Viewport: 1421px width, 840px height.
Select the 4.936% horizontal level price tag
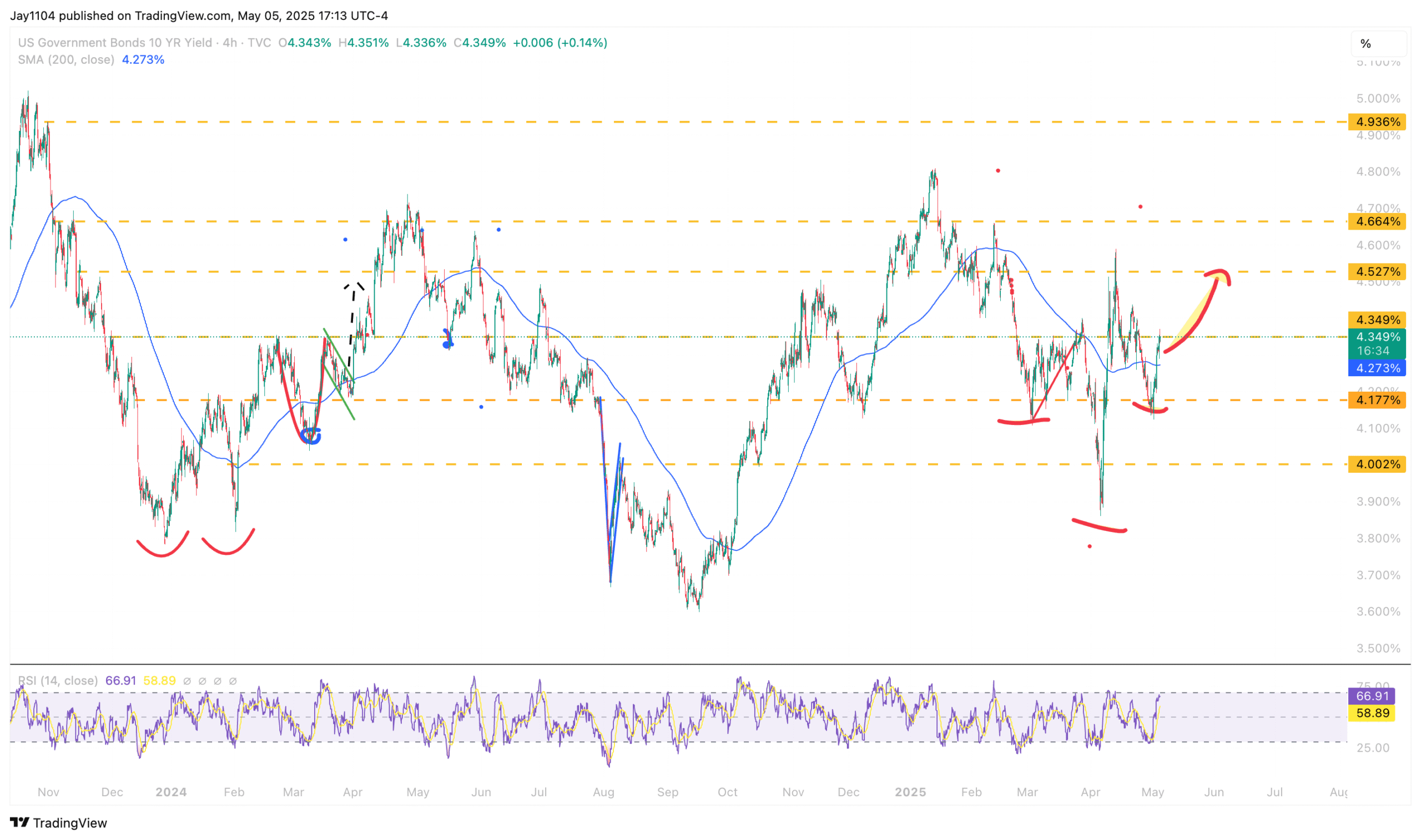pos(1377,122)
